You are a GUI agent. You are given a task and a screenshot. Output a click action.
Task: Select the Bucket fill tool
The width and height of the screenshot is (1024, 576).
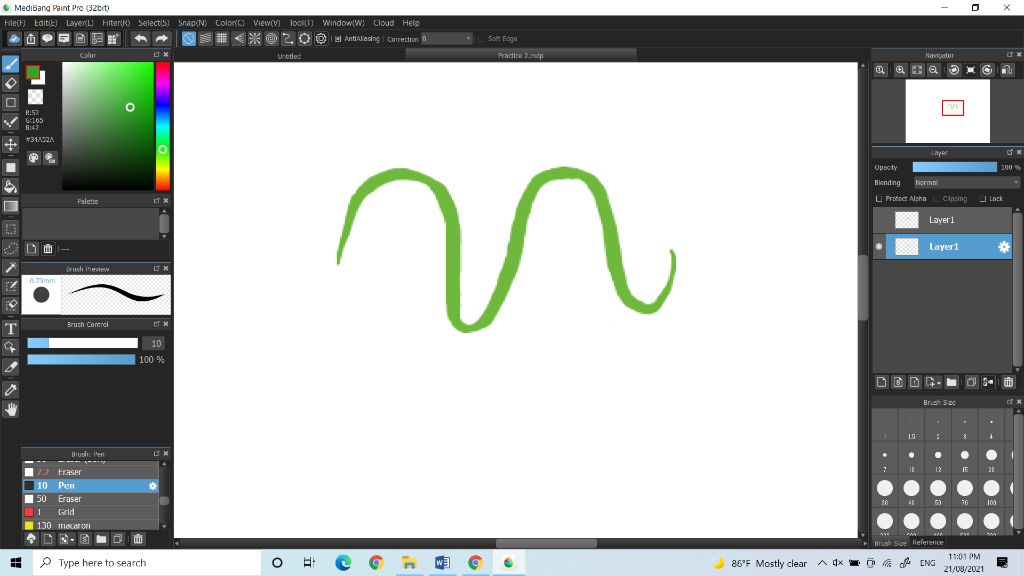click(10, 187)
